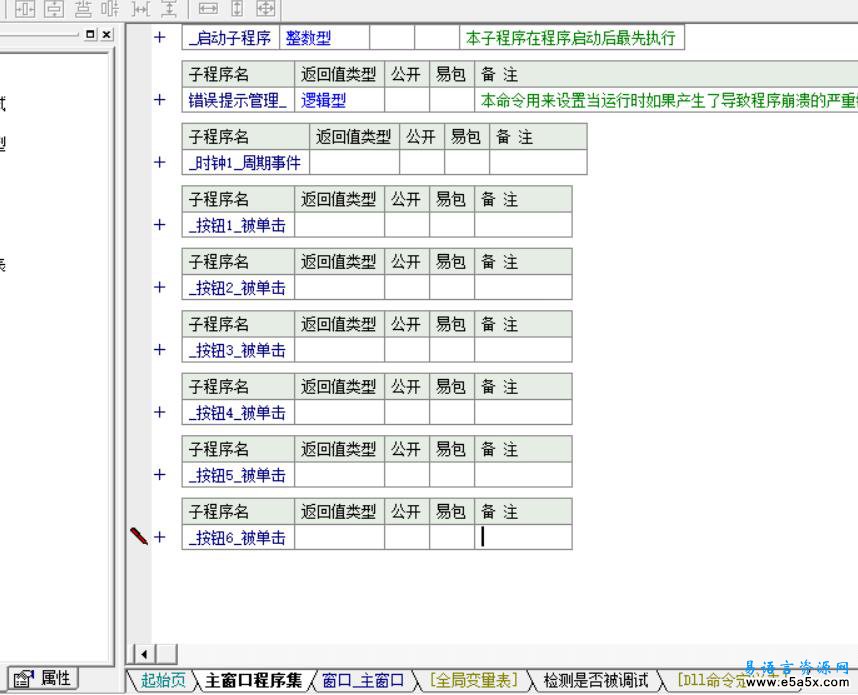The image size is (858, 695).
Task: Toggle 公开 cell for _按钮1_被单击
Action: click(x=406, y=225)
